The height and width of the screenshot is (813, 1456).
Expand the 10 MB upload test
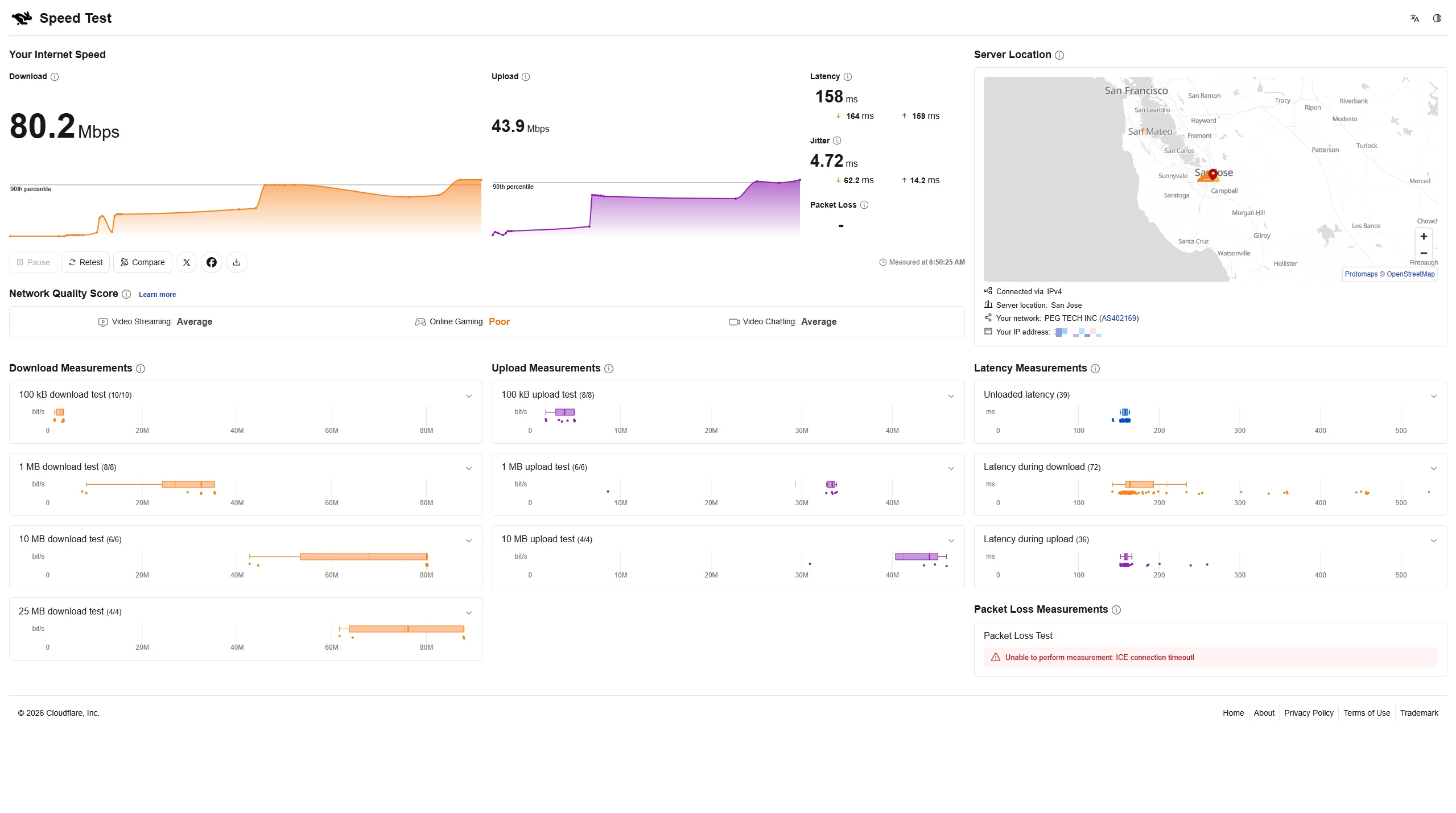click(951, 540)
